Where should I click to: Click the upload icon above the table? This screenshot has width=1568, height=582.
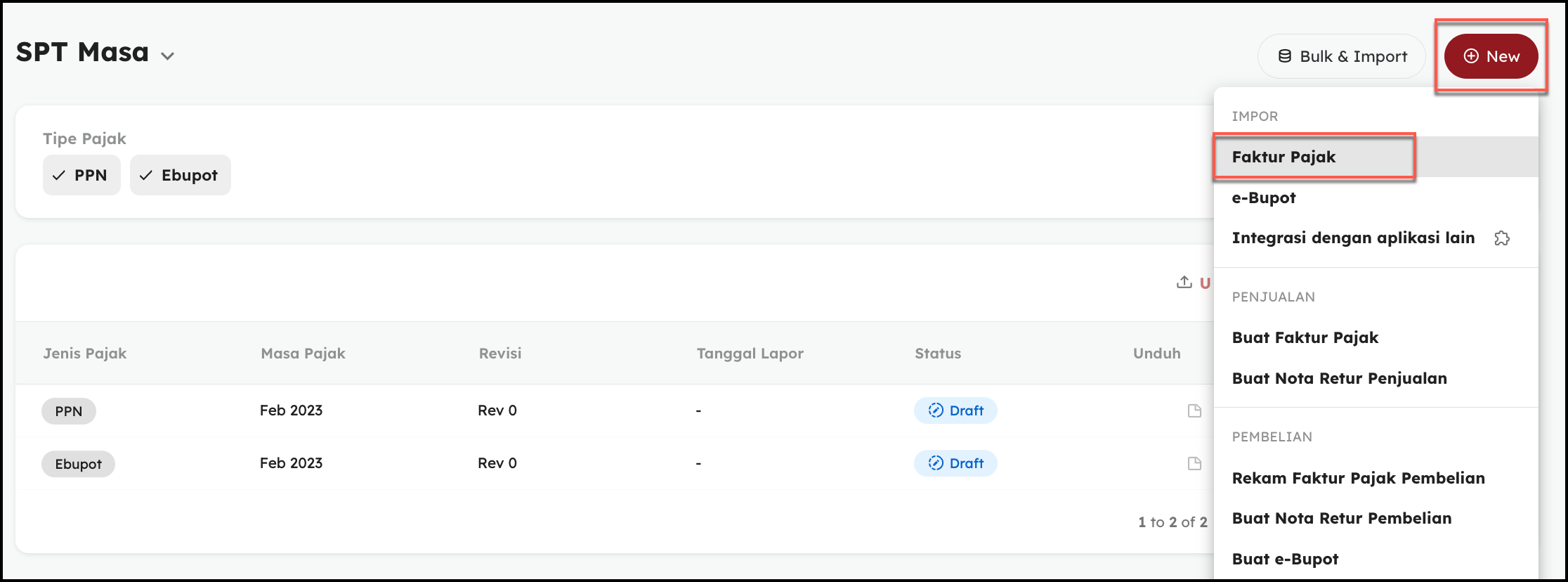tap(1184, 283)
